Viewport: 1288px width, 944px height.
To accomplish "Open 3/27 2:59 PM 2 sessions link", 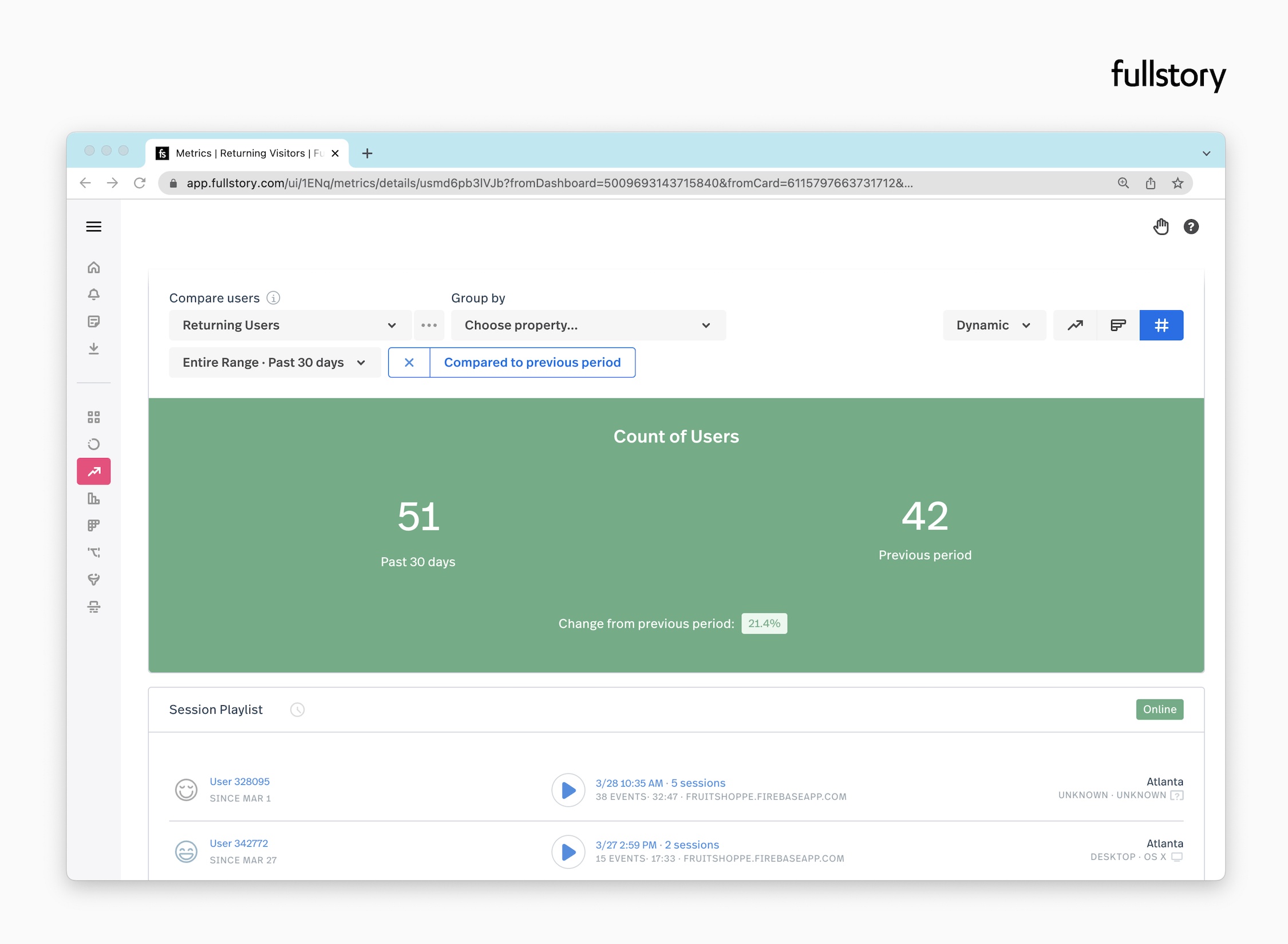I will tap(657, 844).
